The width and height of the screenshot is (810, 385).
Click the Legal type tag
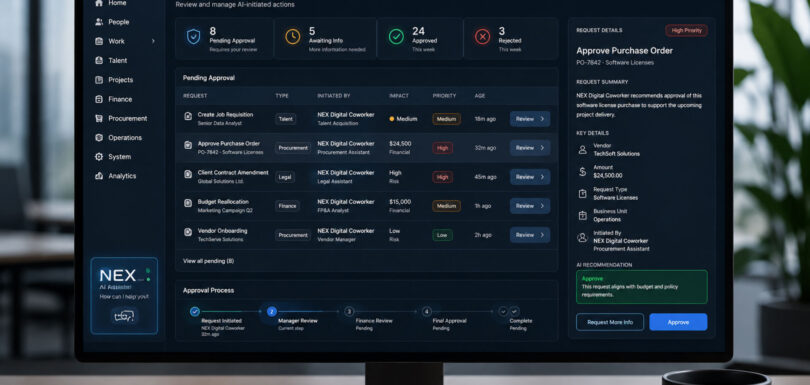[285, 177]
